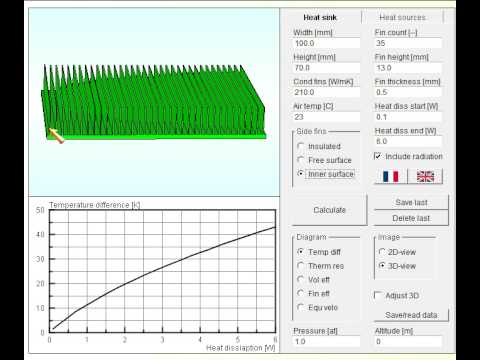This screenshot has height=360, width=480.
Task: Click the Fin thickness [mm] field
Action: pos(408,92)
